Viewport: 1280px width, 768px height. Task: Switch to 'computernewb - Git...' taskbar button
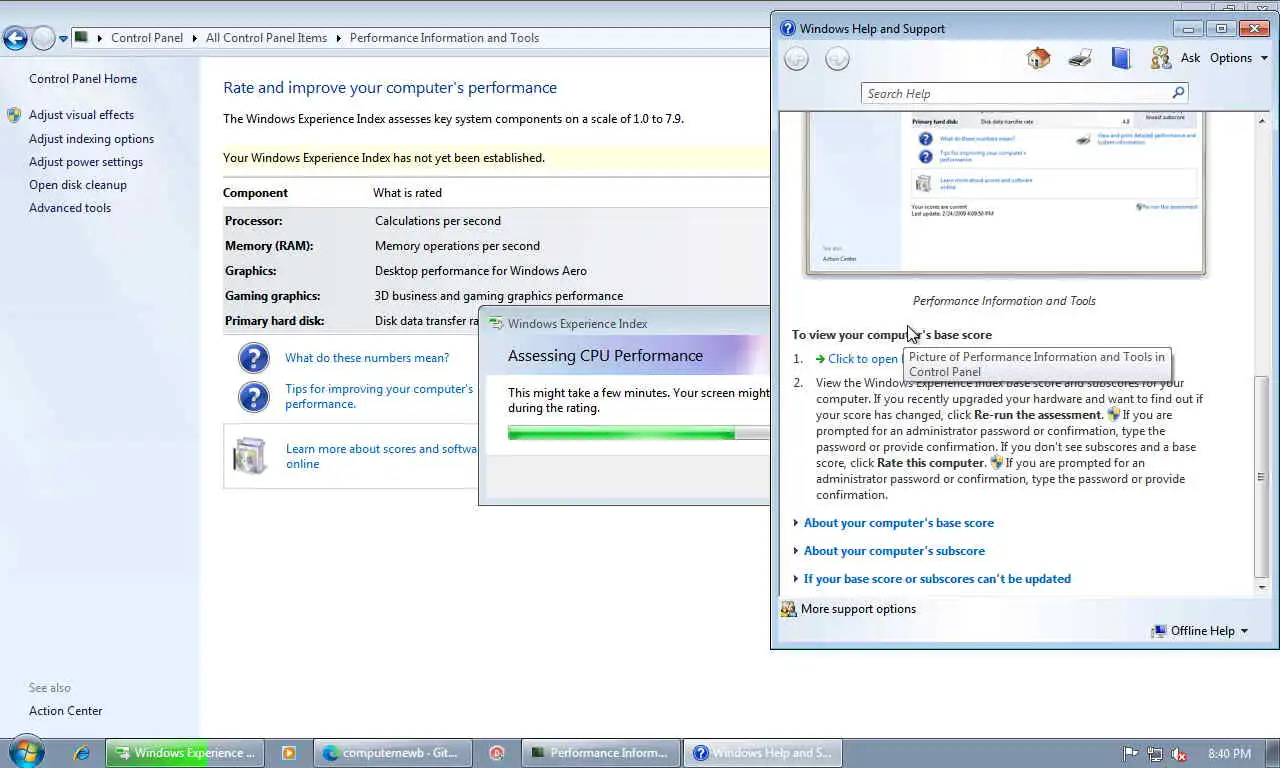coord(393,753)
